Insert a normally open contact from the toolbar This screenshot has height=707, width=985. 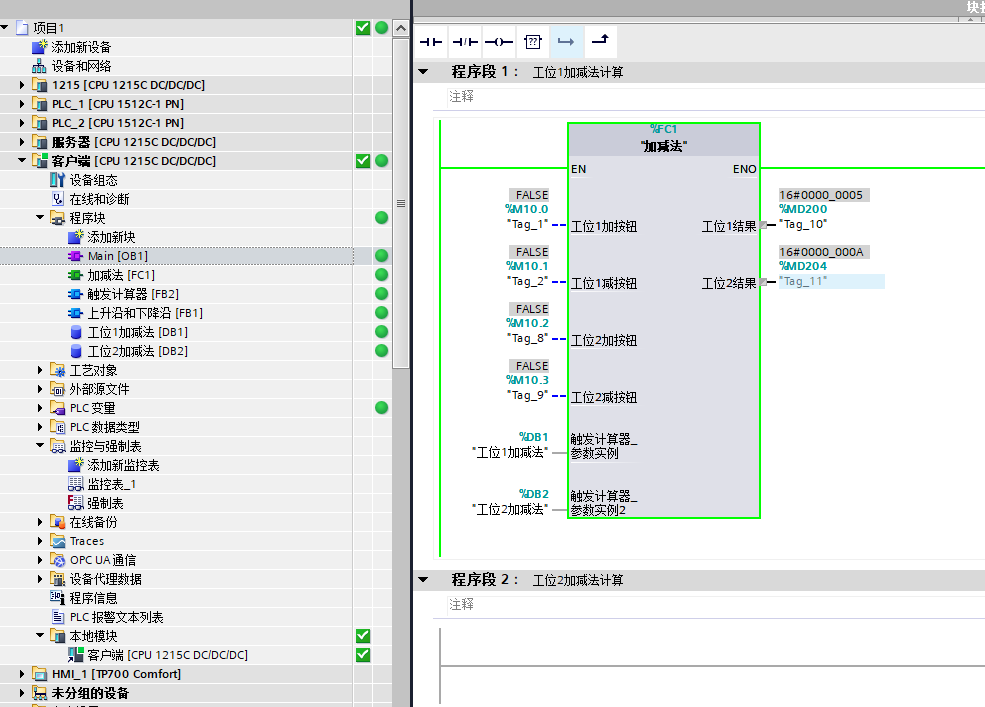(430, 41)
